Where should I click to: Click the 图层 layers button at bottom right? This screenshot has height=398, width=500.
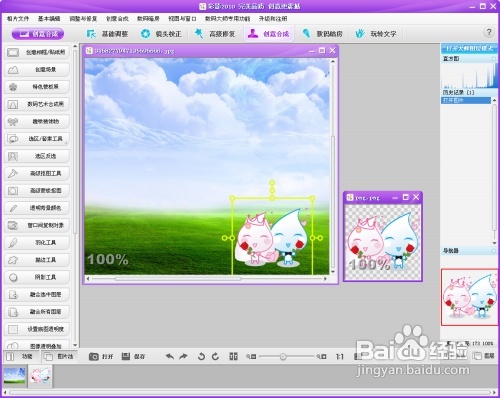[485, 356]
